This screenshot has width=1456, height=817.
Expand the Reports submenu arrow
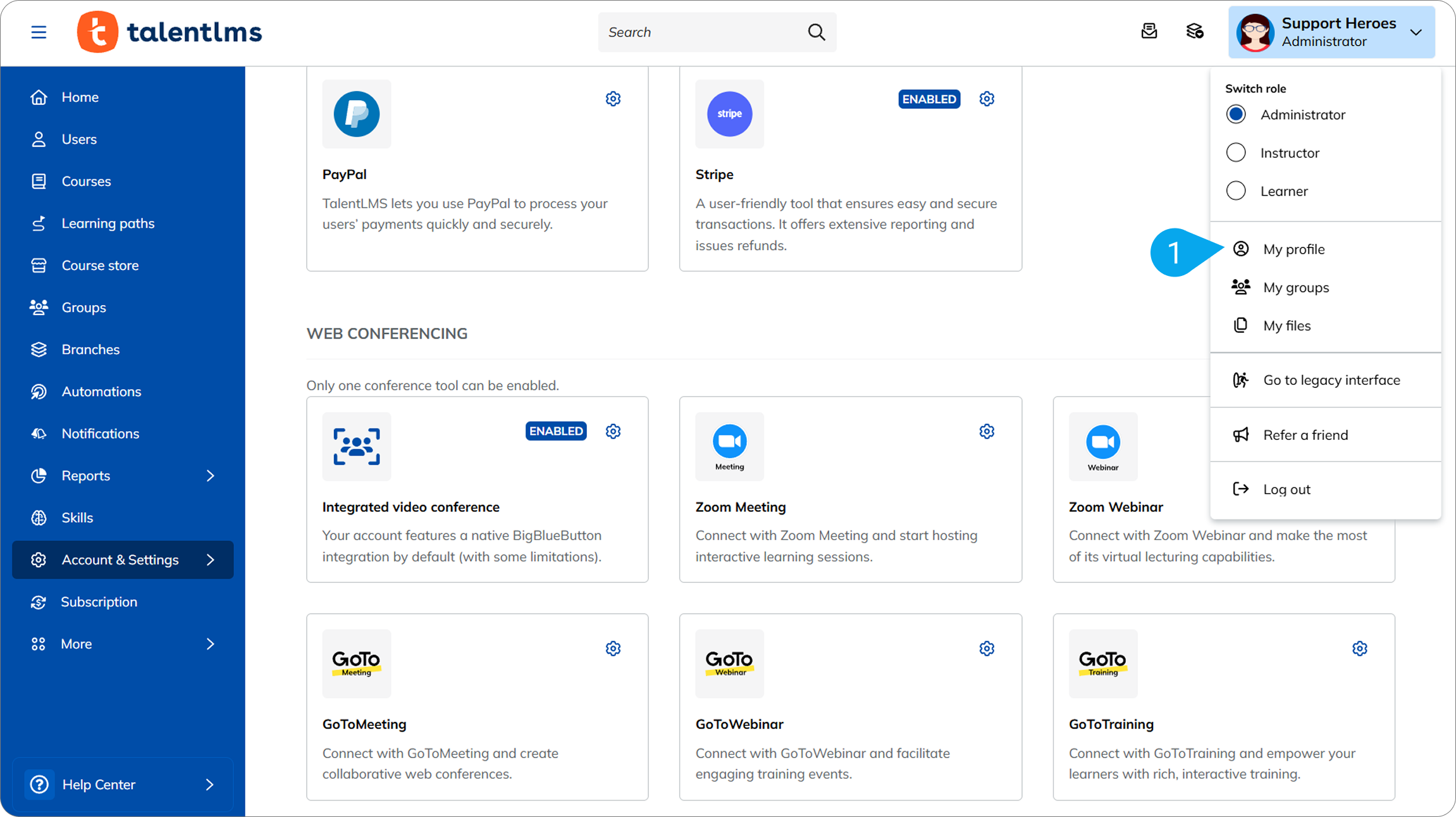(211, 476)
